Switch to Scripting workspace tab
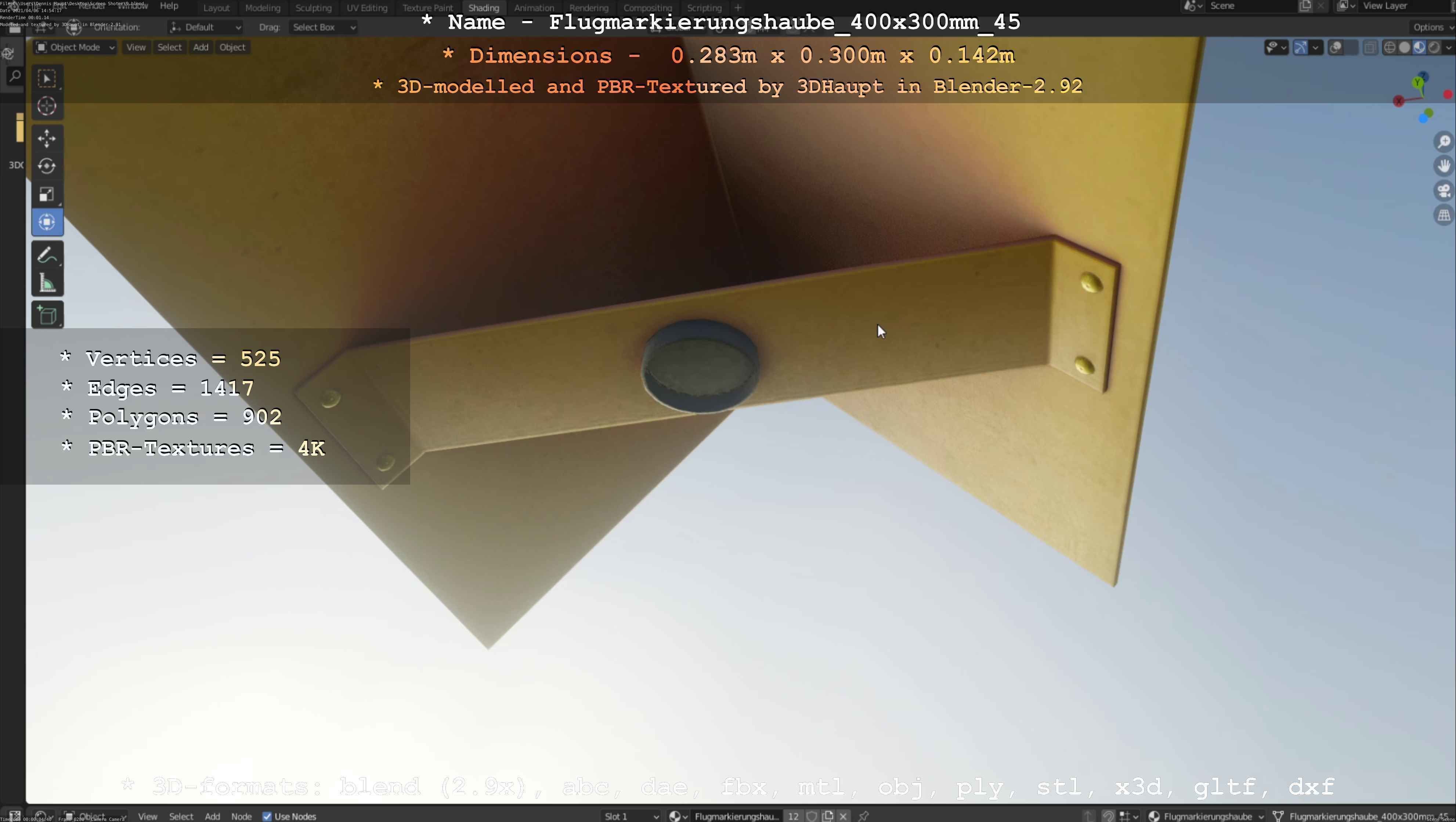Image resolution: width=1456 pixels, height=822 pixels. (704, 8)
